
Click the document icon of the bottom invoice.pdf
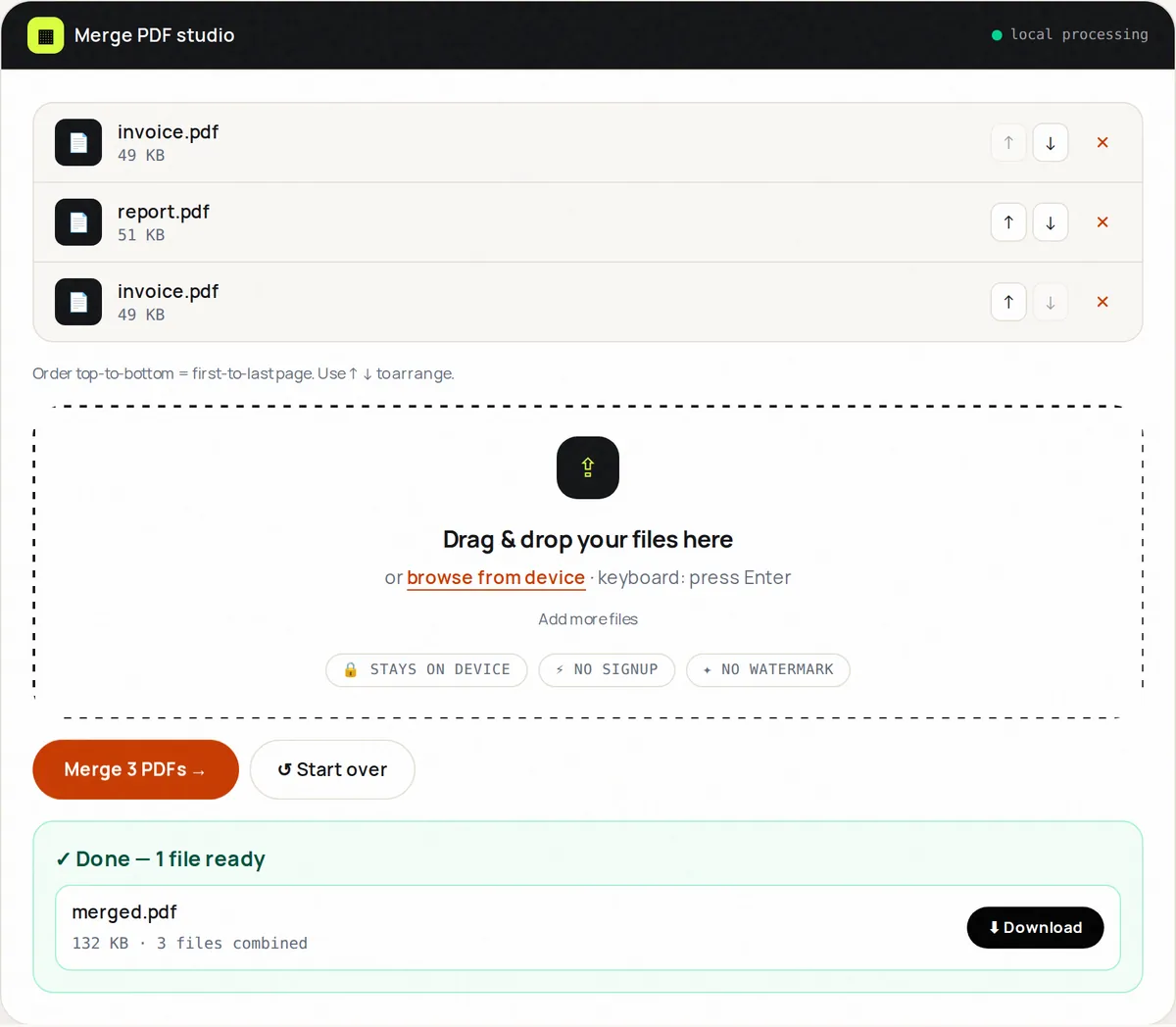point(78,302)
